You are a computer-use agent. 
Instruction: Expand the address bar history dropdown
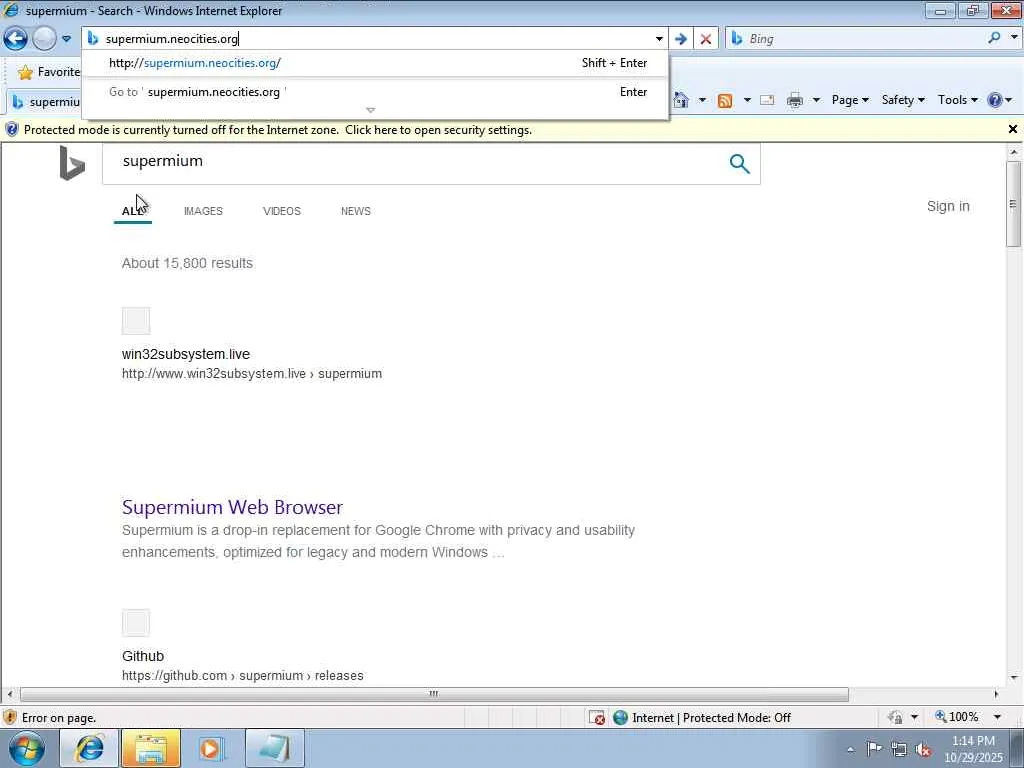[x=659, y=39]
